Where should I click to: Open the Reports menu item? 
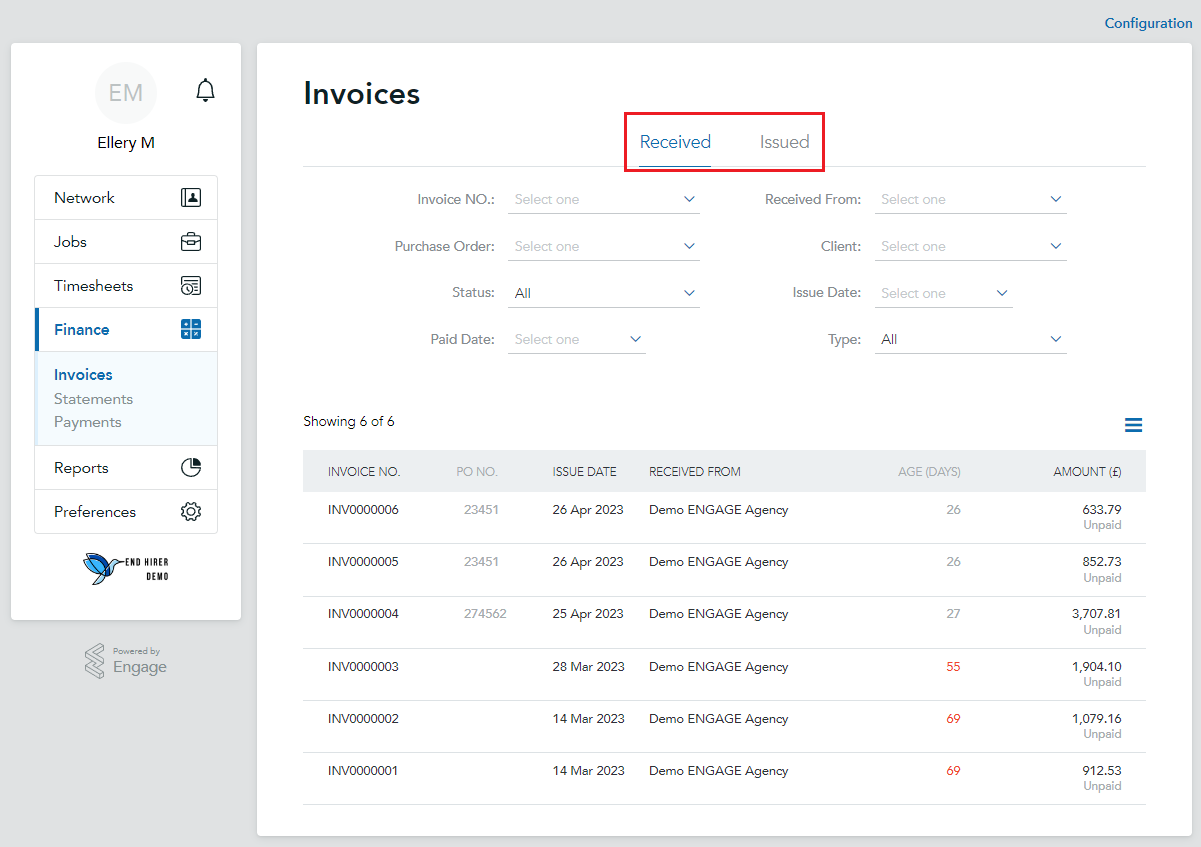pyautogui.click(x=126, y=468)
